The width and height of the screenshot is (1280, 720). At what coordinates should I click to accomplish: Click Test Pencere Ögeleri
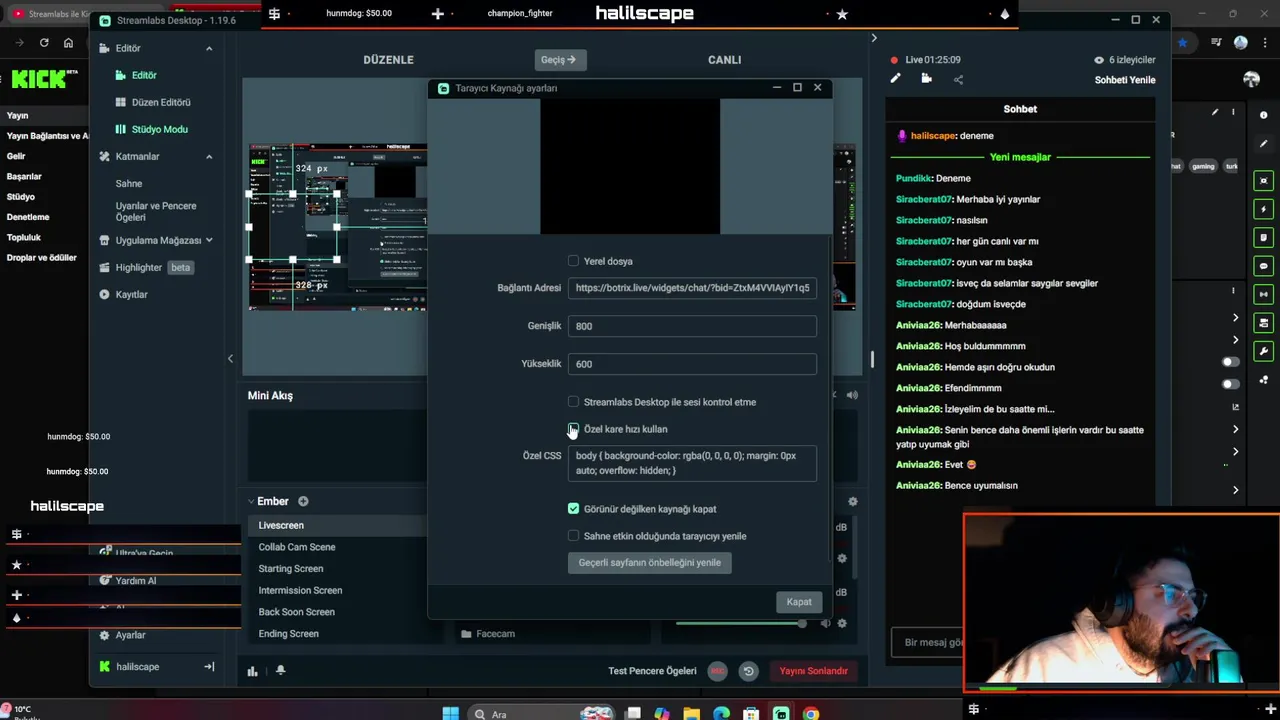[652, 671]
